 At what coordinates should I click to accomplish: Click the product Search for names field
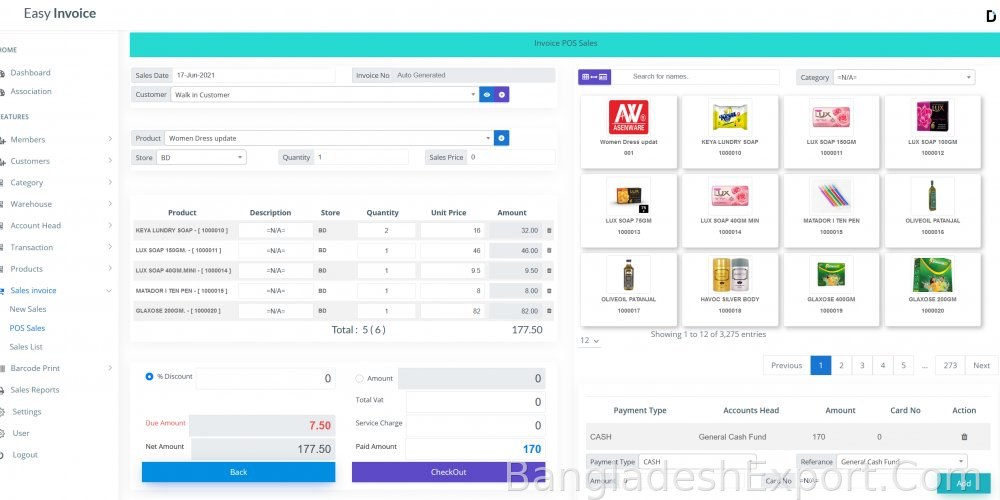tap(695, 77)
